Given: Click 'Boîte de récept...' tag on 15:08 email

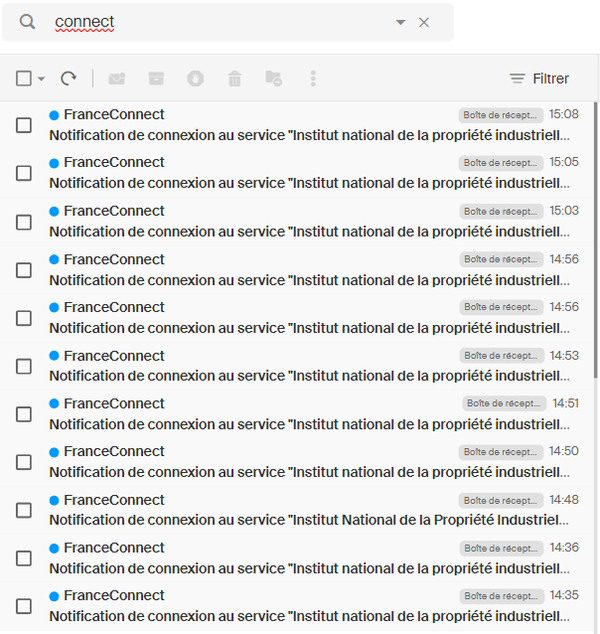Looking at the screenshot, I should click(501, 115).
